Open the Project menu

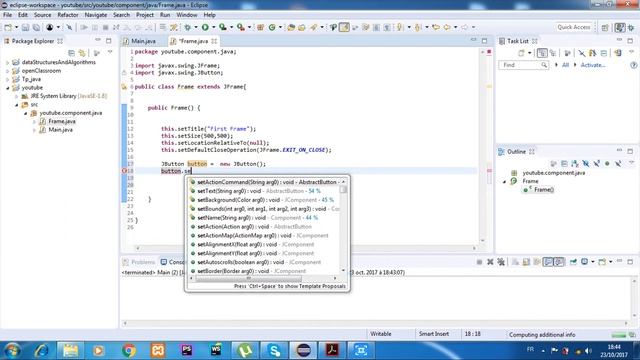pos(145,15)
